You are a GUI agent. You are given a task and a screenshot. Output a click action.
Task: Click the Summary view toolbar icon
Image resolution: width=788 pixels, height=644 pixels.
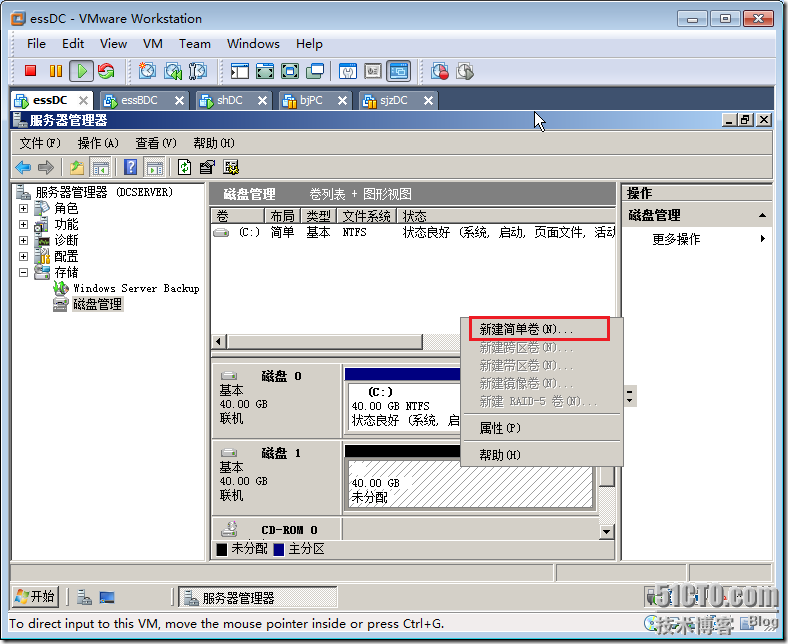coord(348,71)
